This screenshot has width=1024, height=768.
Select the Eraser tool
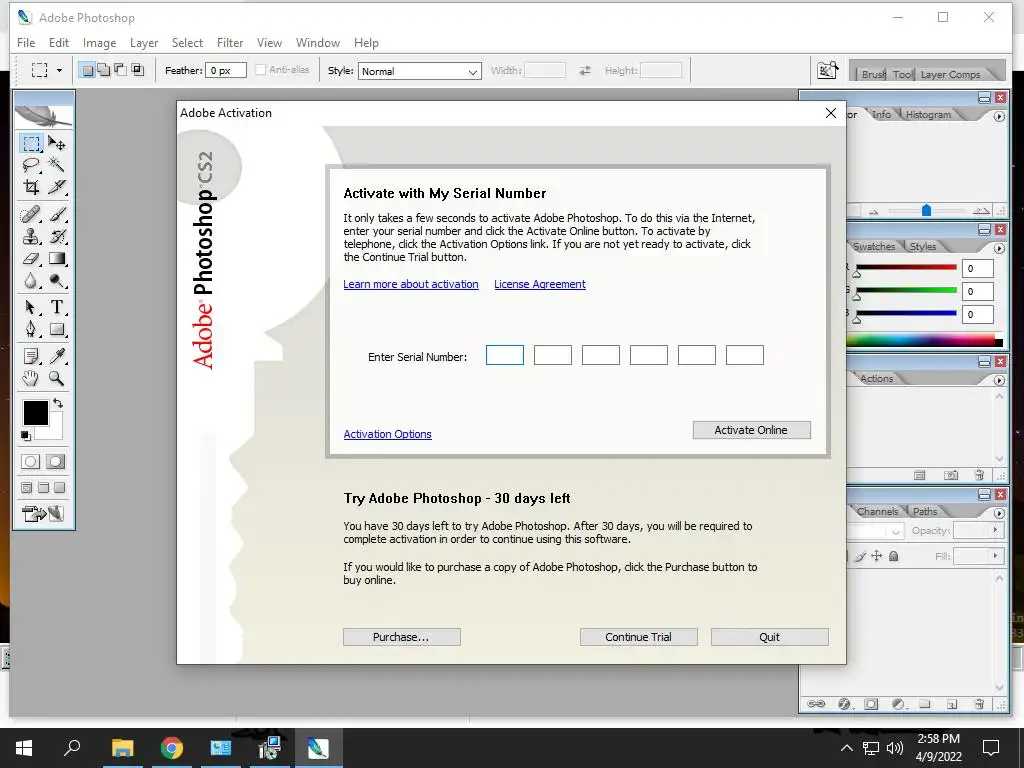tap(31, 259)
